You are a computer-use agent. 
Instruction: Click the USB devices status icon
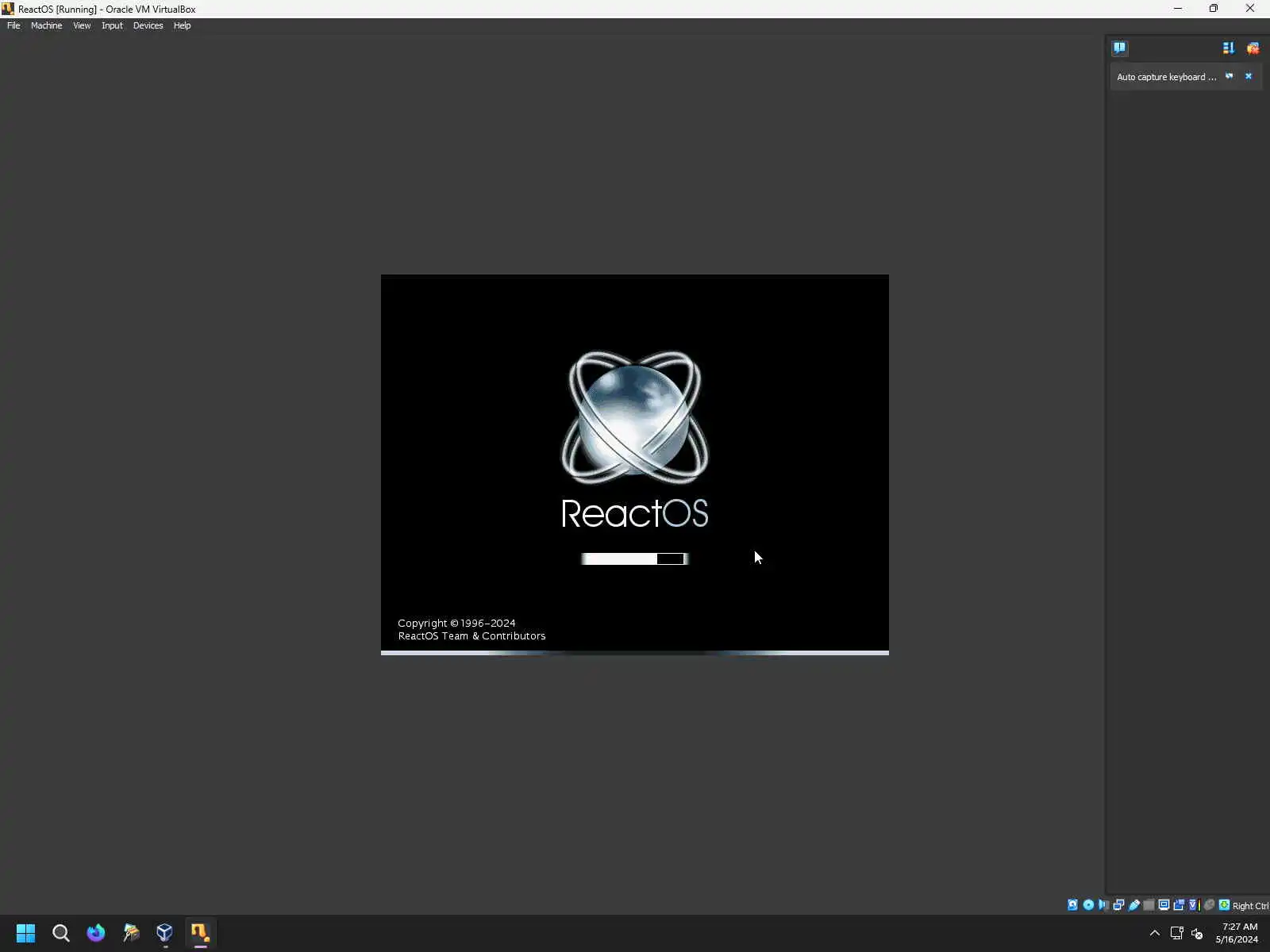(x=1133, y=904)
